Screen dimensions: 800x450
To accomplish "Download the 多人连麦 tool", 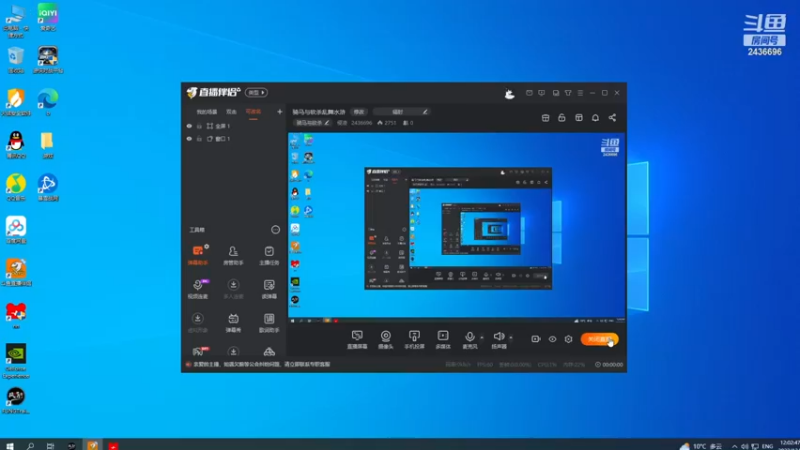I will [x=233, y=288].
